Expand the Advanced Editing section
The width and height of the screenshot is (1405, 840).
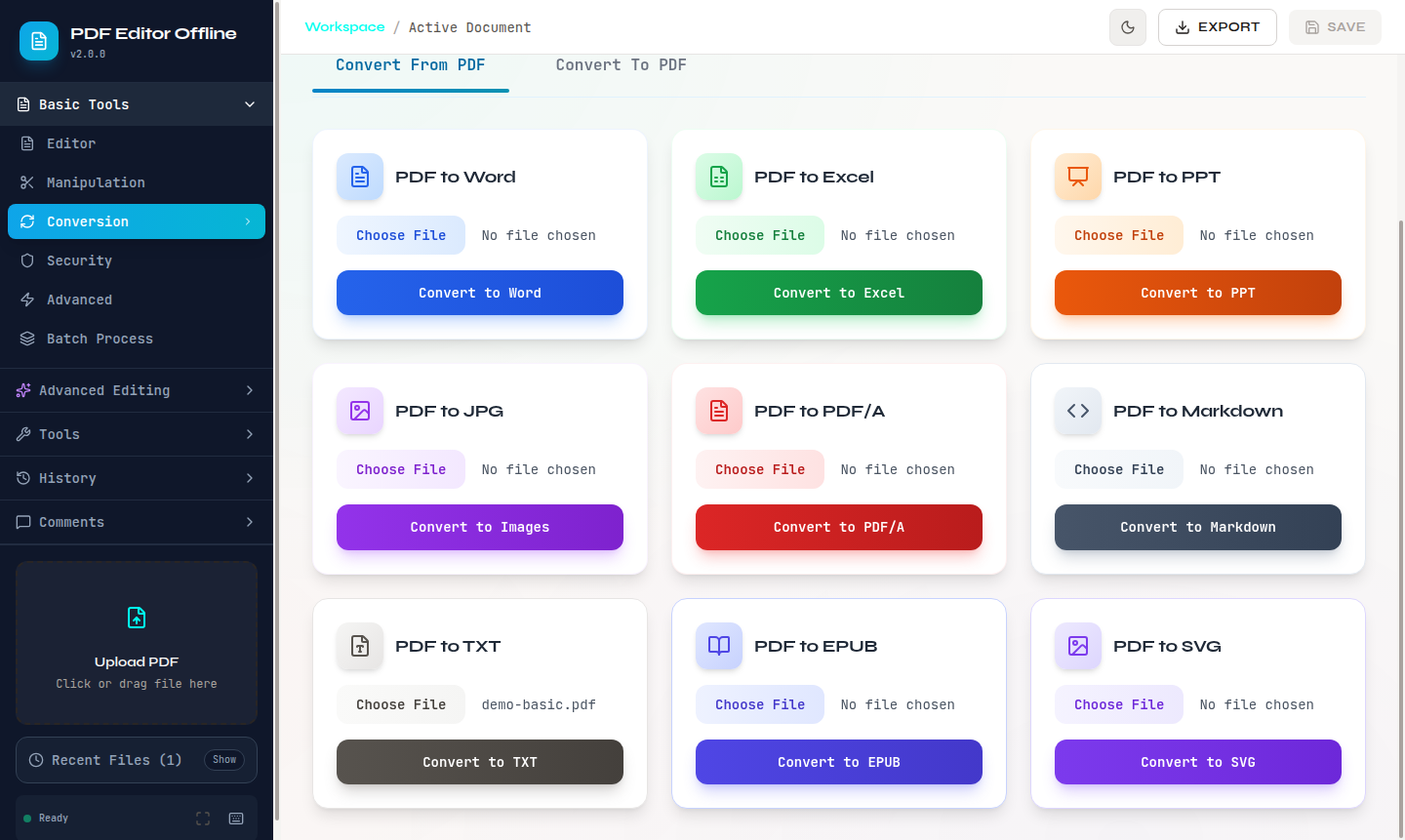137,390
